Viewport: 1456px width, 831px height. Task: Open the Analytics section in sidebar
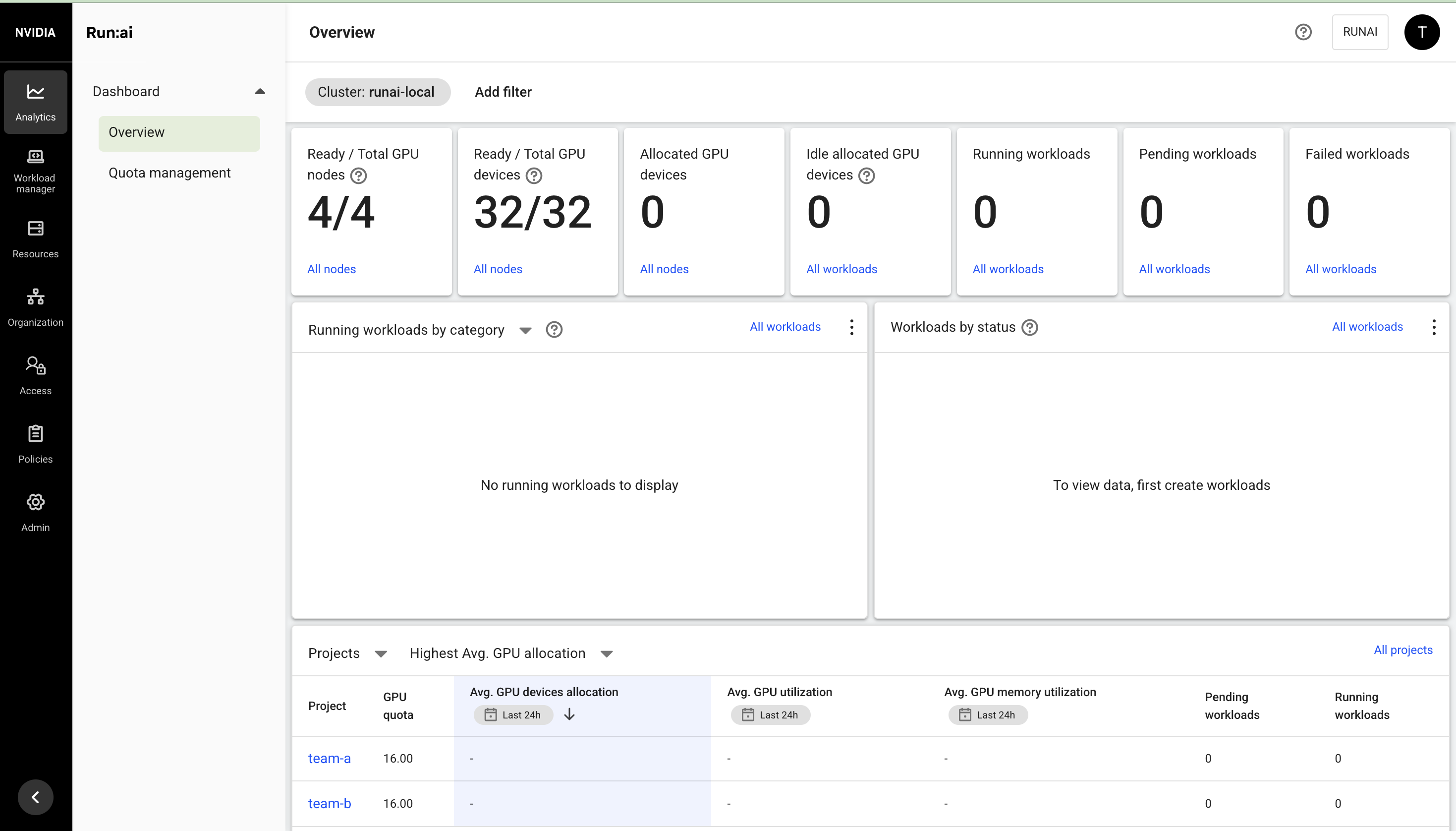[x=35, y=102]
